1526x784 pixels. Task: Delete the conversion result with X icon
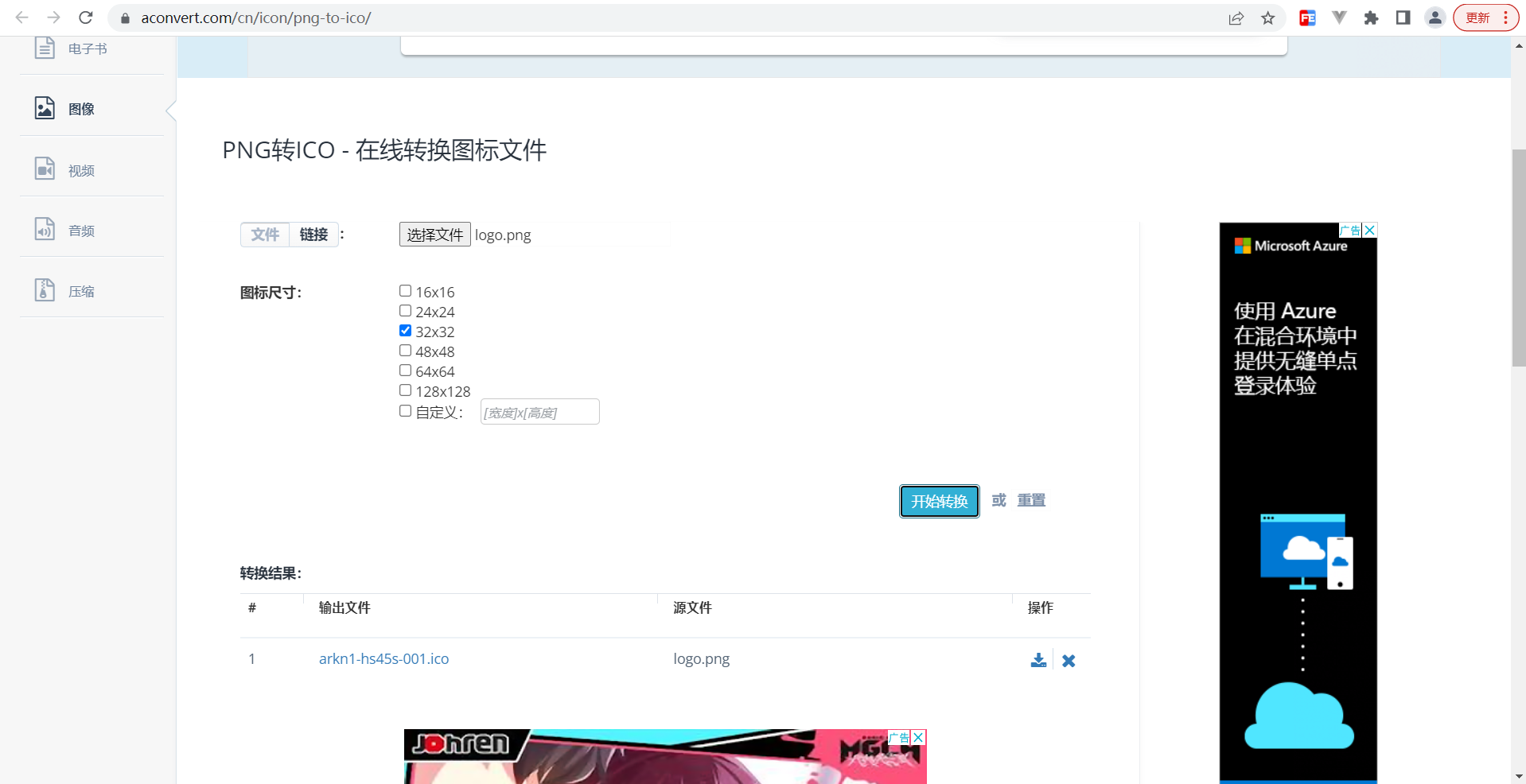click(1069, 661)
